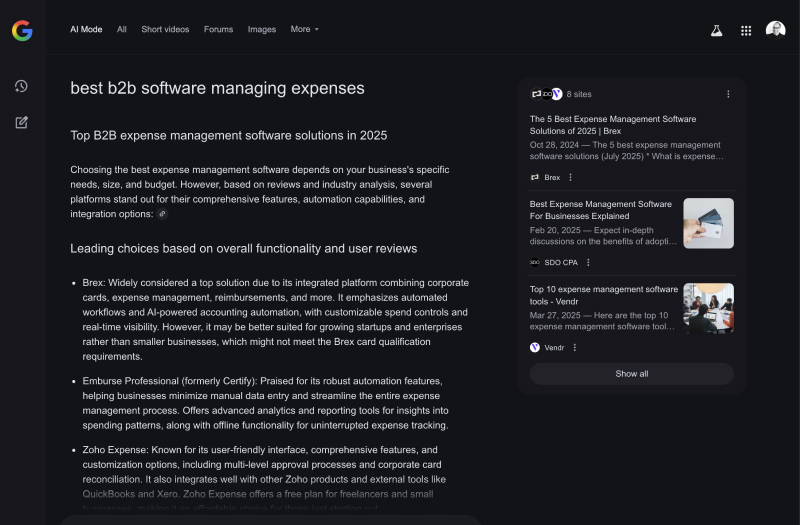Click heading 'Top B2B expense management software solutions in 2025'

pos(229,135)
